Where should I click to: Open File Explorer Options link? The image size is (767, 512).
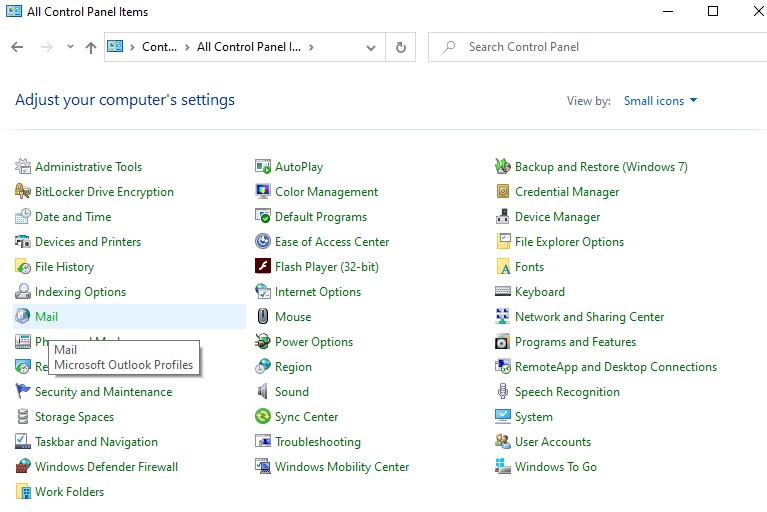569,242
